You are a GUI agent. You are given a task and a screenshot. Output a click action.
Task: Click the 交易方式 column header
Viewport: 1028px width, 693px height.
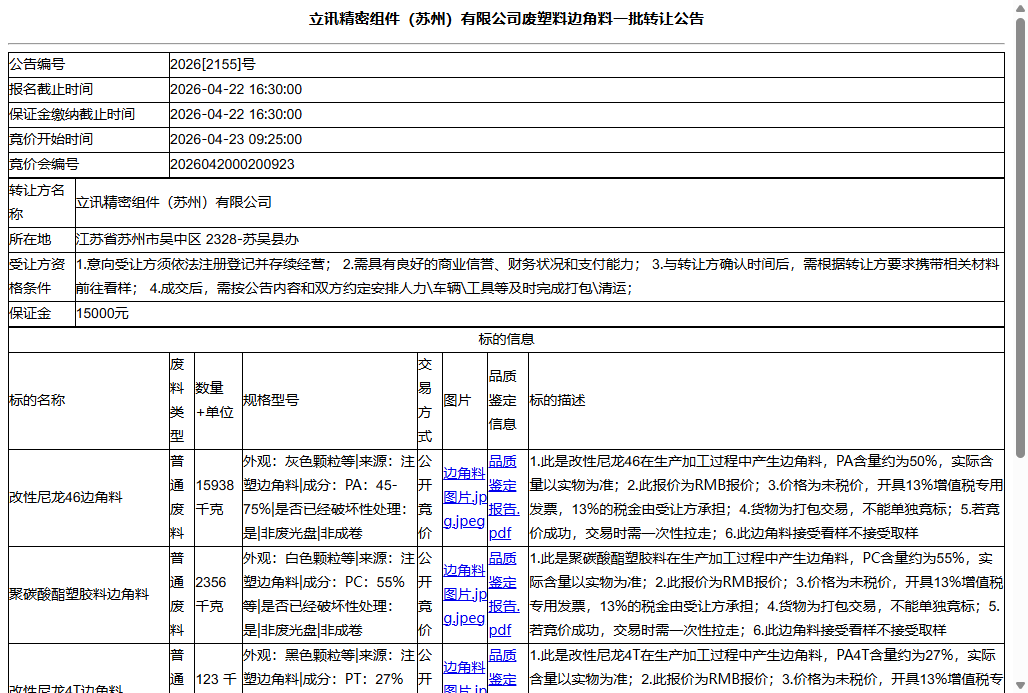coord(430,401)
